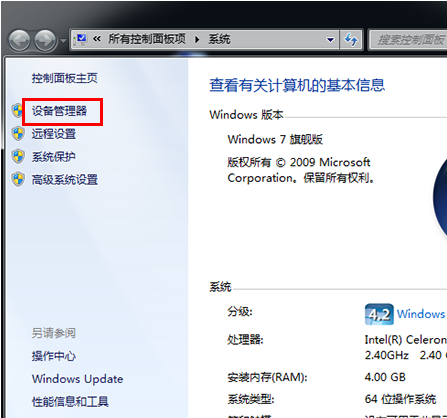This screenshot has height=418, width=447.
Task: Click the control panel icon in address bar
Action: [x=81, y=39]
